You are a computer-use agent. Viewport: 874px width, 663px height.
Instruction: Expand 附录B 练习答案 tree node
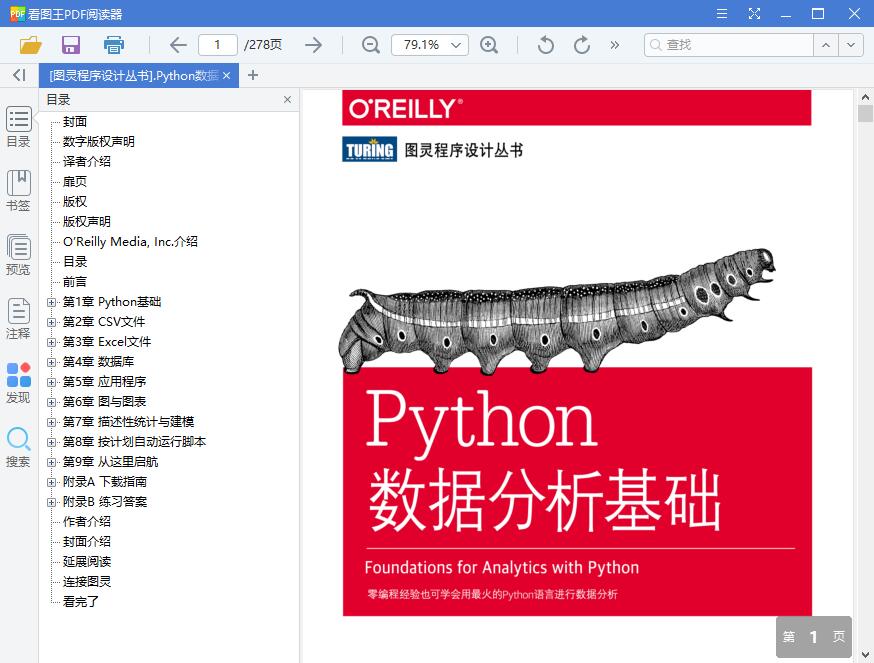[x=51, y=502]
